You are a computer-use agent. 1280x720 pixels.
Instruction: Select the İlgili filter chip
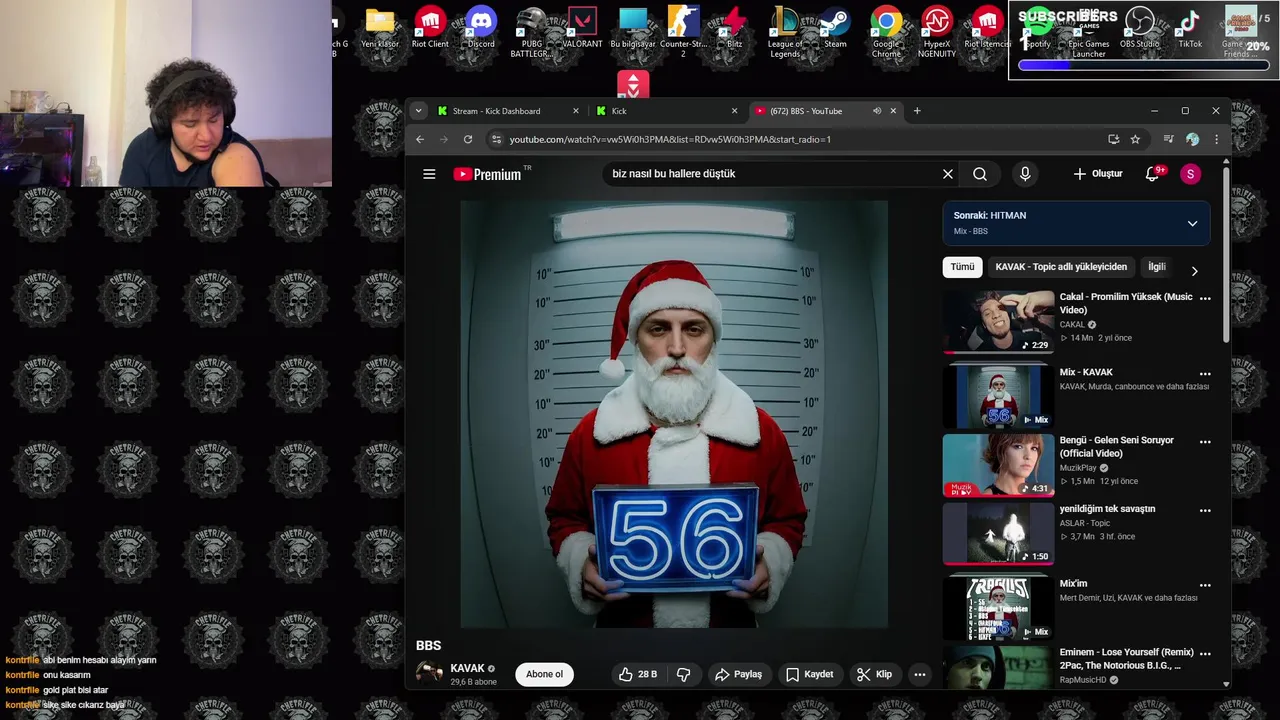point(1157,267)
